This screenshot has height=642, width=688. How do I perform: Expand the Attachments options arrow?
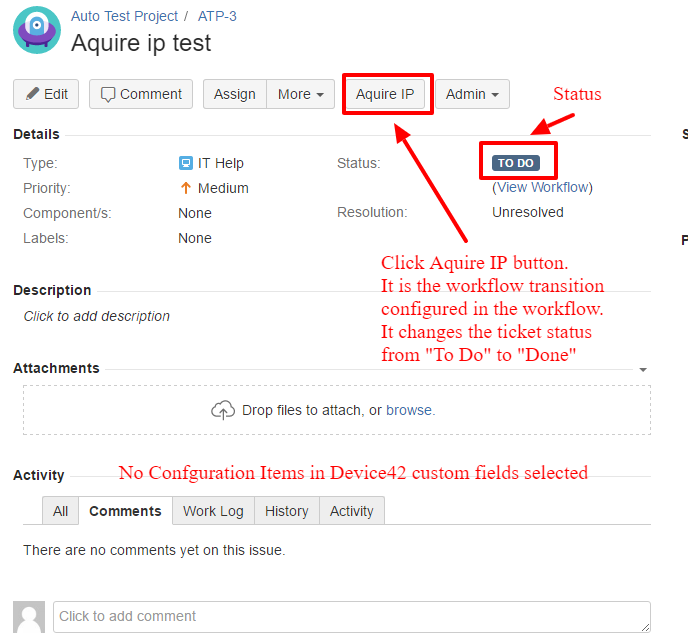[x=643, y=369]
